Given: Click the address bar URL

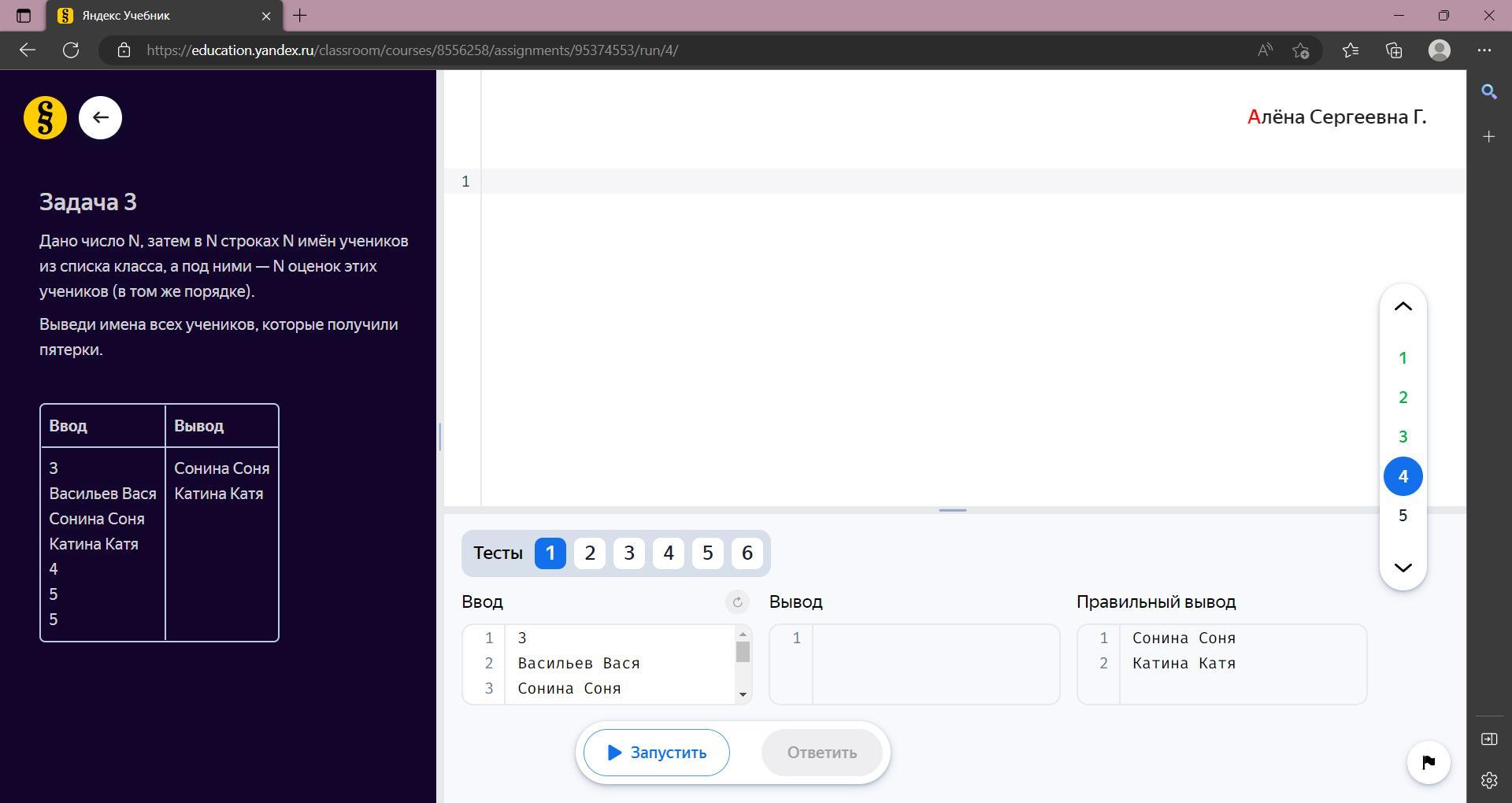Looking at the screenshot, I should pyautogui.click(x=413, y=50).
